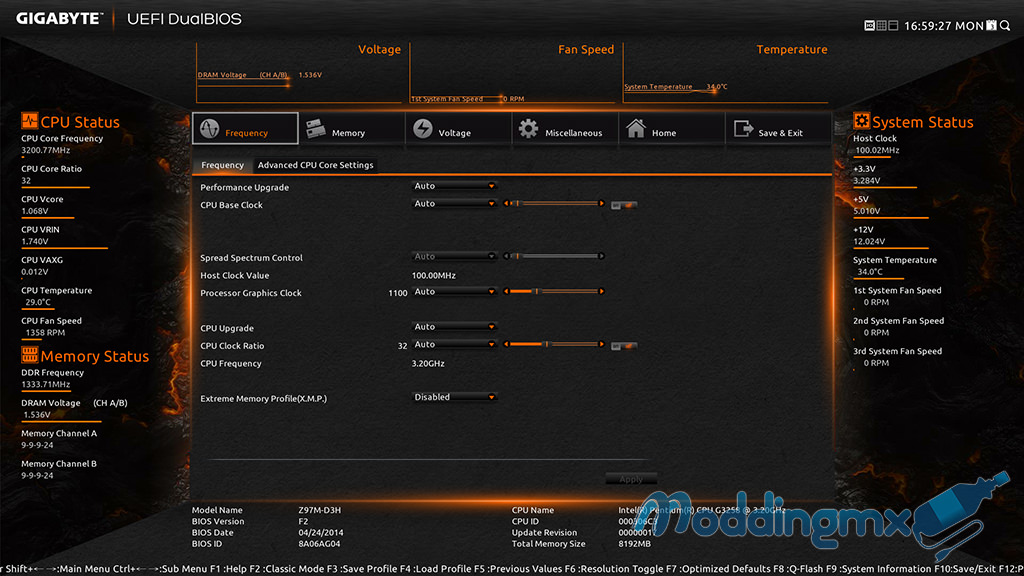Image resolution: width=1024 pixels, height=576 pixels.
Task: Click the icon between MON and the magnifier
Action: 991,25
